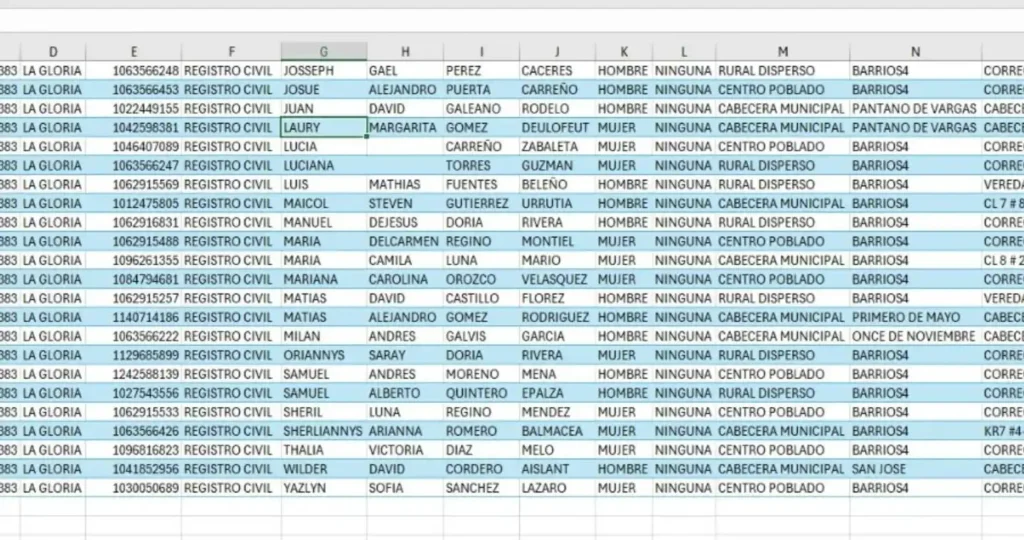The image size is (1024, 540).
Task: Click the cell containing DEULOFEUT
Action: (x=557, y=127)
